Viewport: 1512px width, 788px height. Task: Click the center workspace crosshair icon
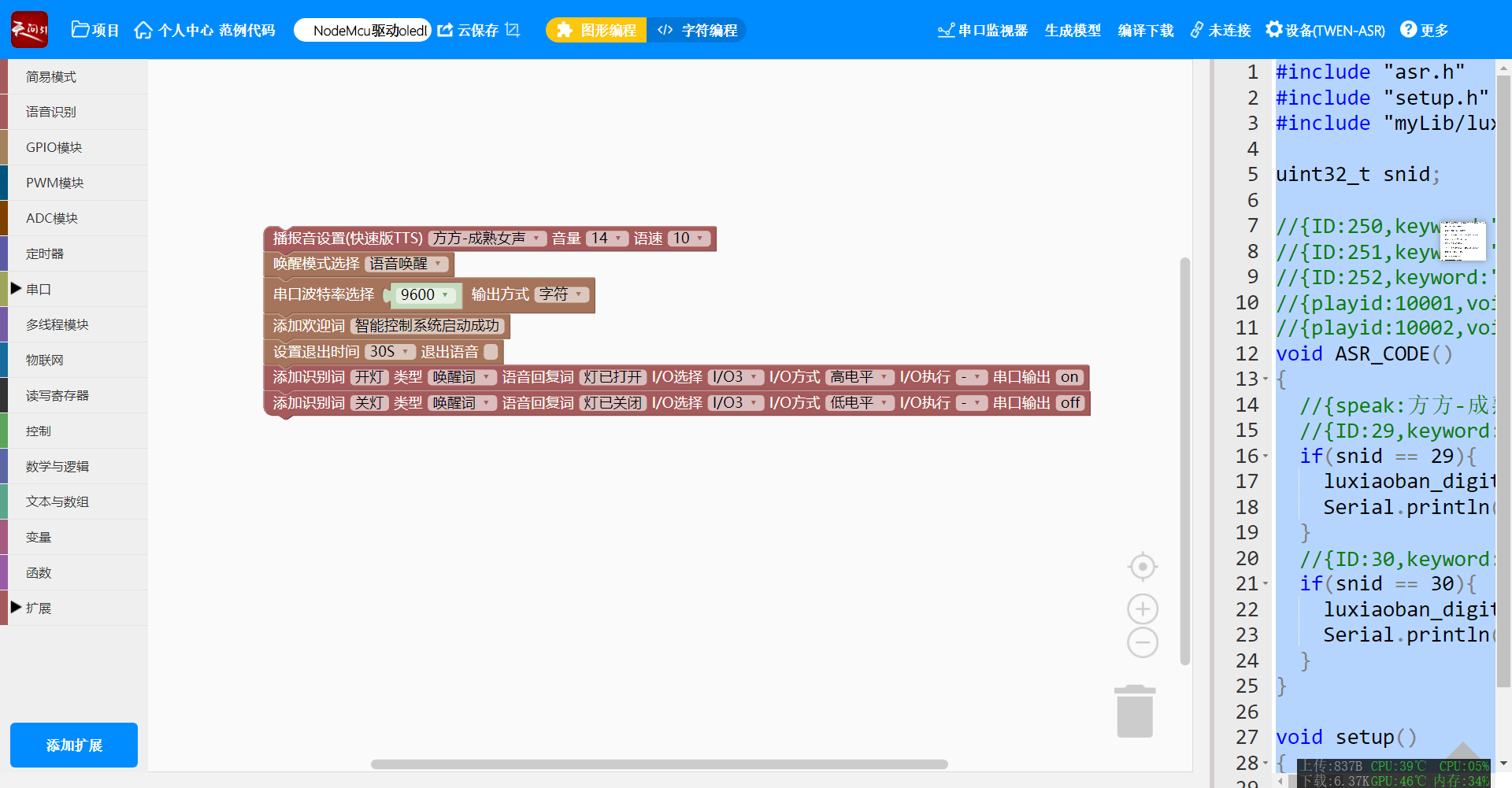pos(1142,567)
